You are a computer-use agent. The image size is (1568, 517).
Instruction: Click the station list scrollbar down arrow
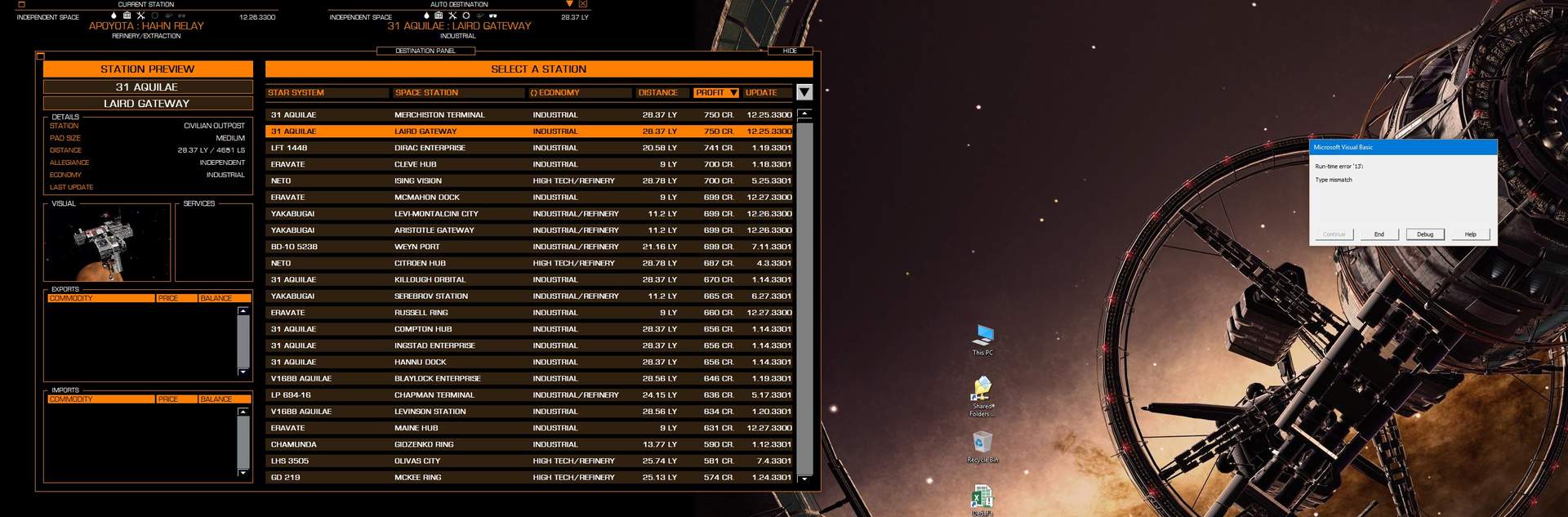(x=804, y=479)
